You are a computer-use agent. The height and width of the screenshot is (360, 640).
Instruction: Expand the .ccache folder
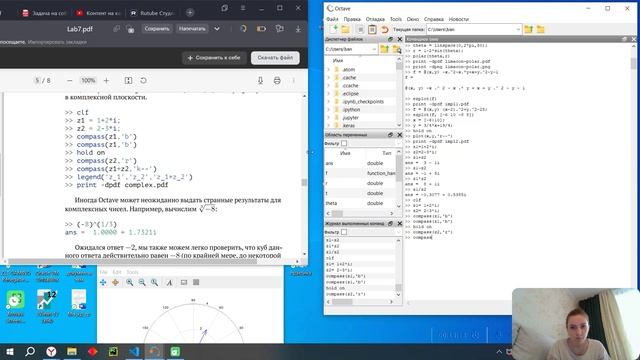(x=328, y=85)
